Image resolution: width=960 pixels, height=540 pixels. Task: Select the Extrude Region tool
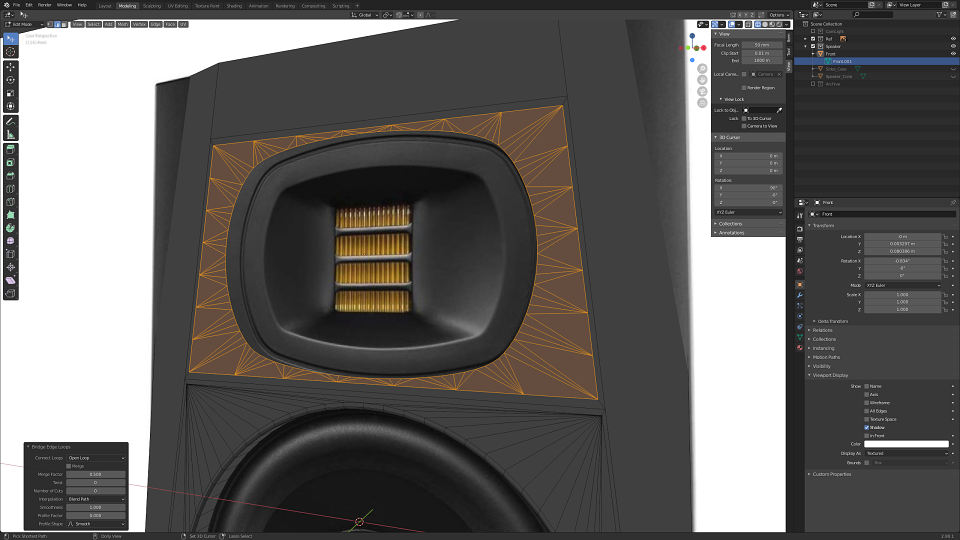coord(10,149)
